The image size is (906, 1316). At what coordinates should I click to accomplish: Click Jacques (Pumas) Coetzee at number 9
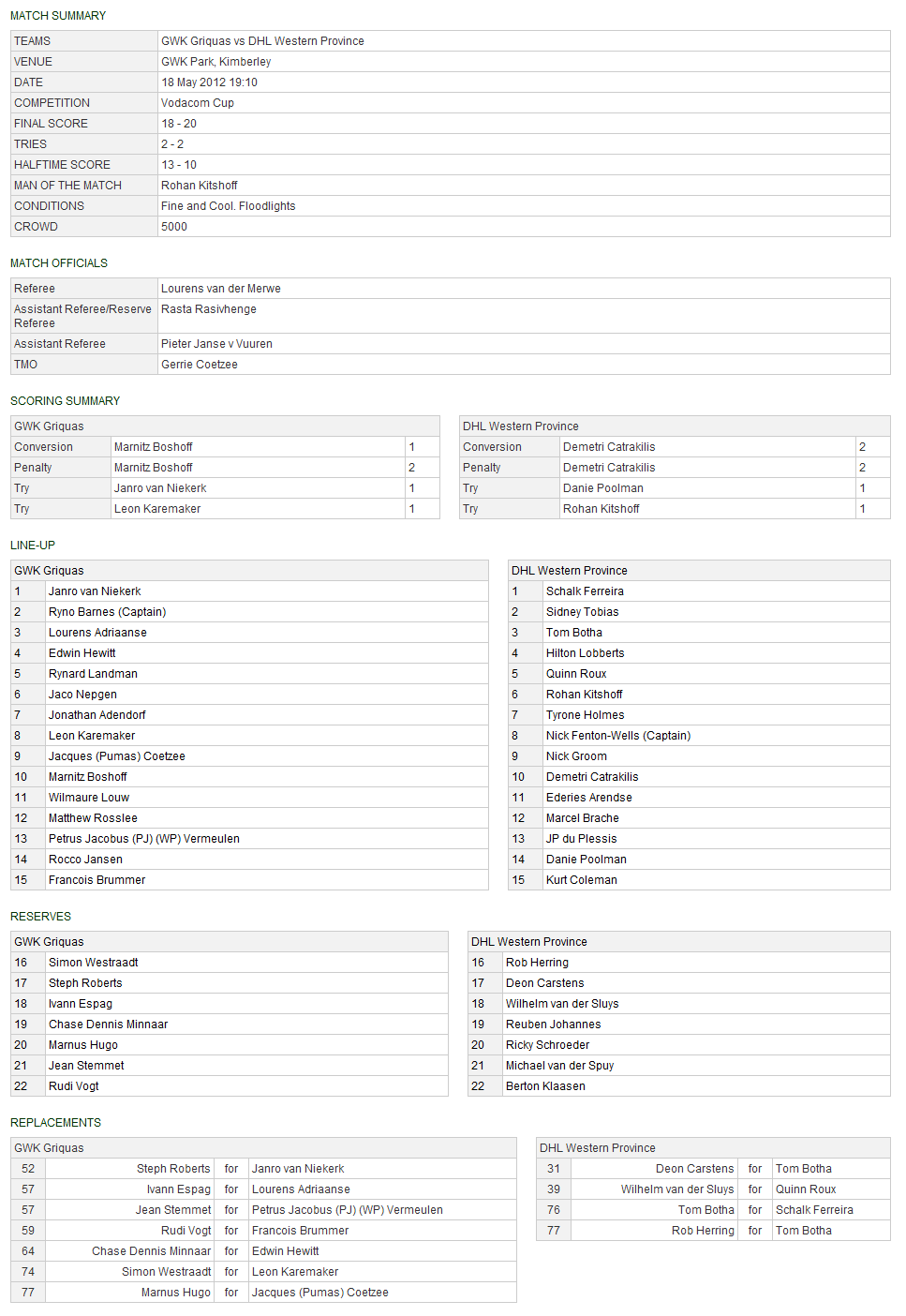point(116,756)
